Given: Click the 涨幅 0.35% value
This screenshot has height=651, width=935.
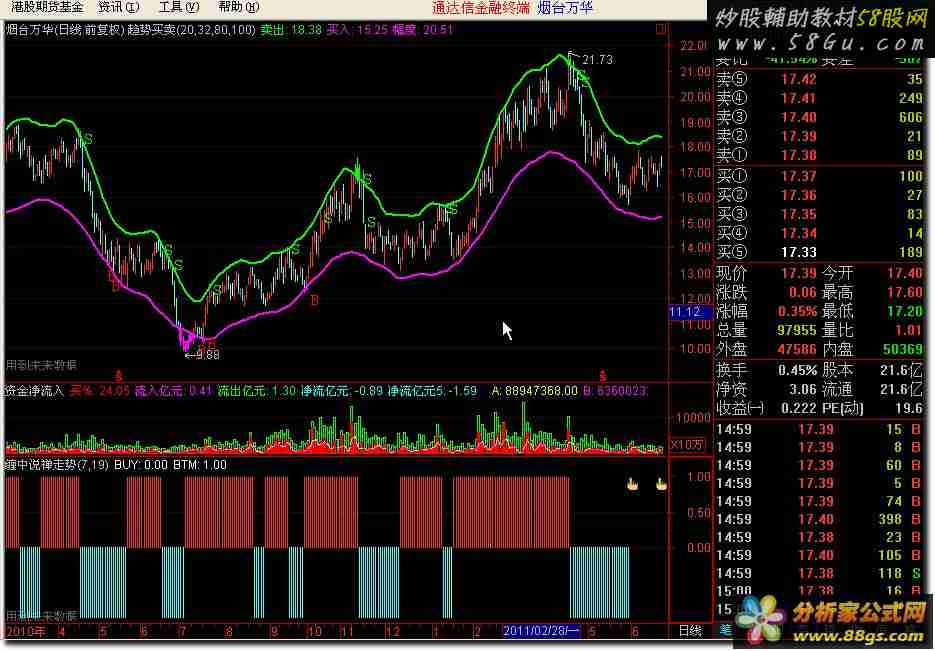Looking at the screenshot, I should [x=798, y=311].
